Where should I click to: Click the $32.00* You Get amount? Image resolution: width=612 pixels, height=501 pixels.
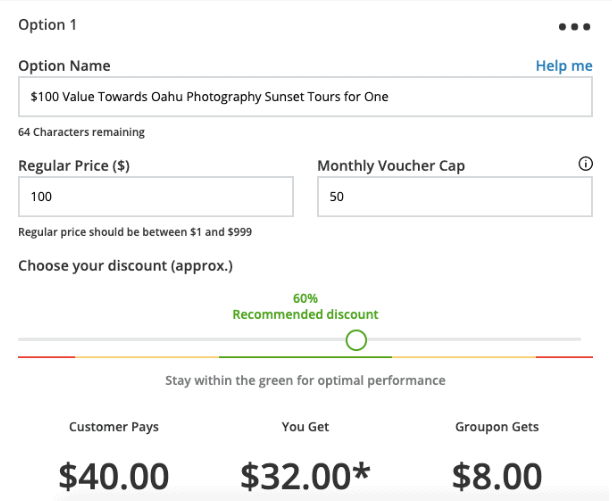(x=305, y=474)
